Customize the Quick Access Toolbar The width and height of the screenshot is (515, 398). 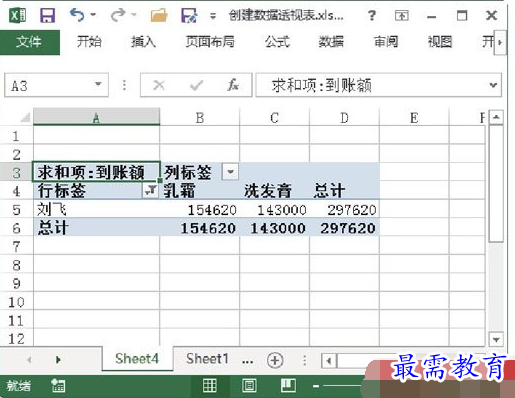pyautogui.click(x=213, y=16)
